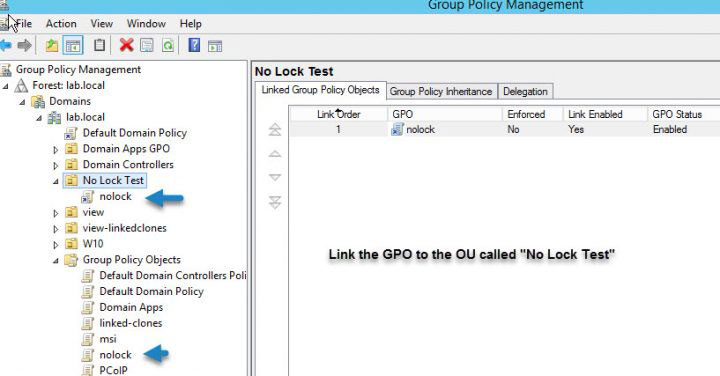Click the linked nolock shortcut icon under No Lock Test
Image resolution: width=720 pixels, height=376 pixels.
coord(87,196)
